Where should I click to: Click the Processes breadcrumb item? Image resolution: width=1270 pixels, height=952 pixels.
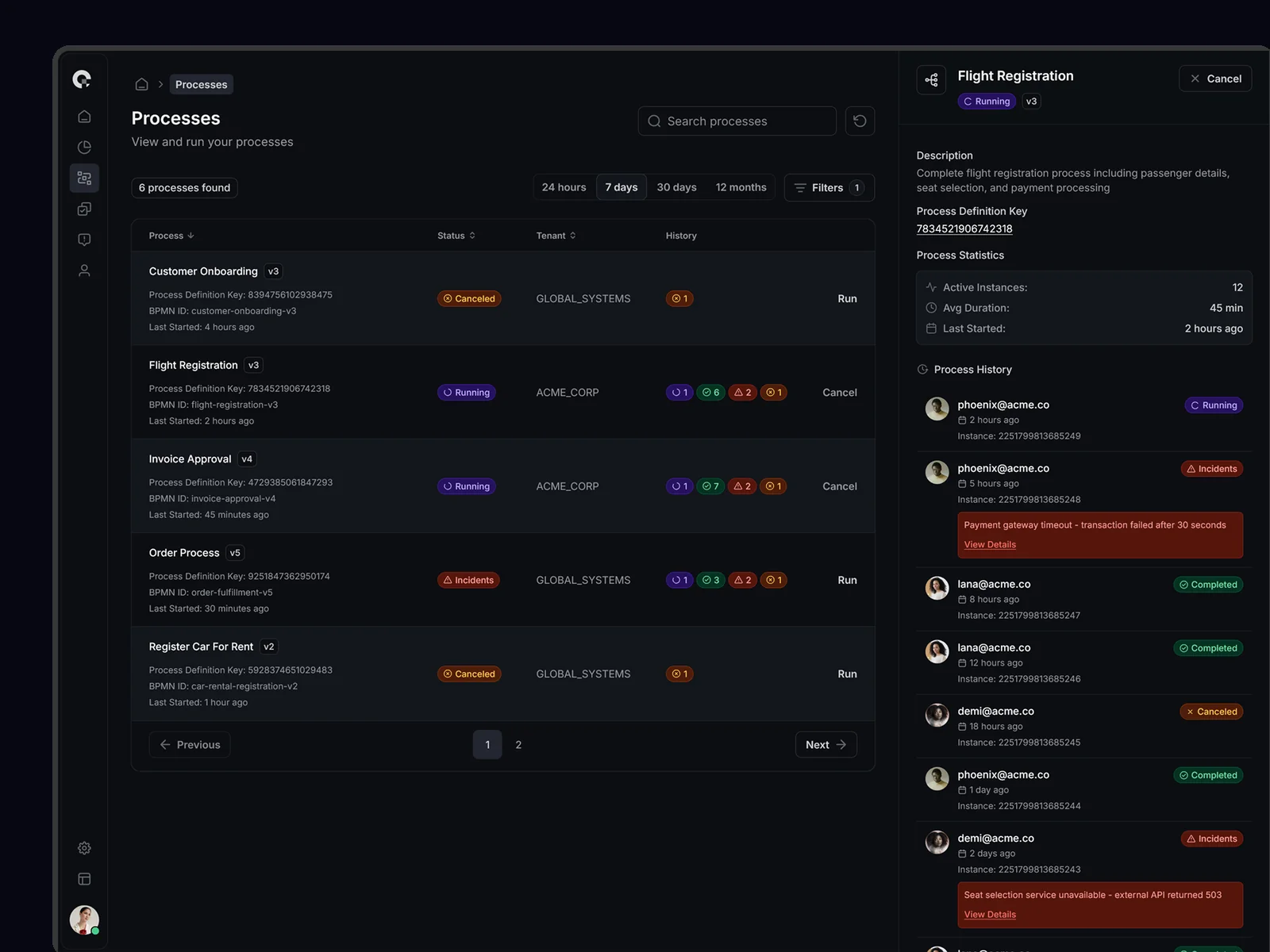point(201,84)
